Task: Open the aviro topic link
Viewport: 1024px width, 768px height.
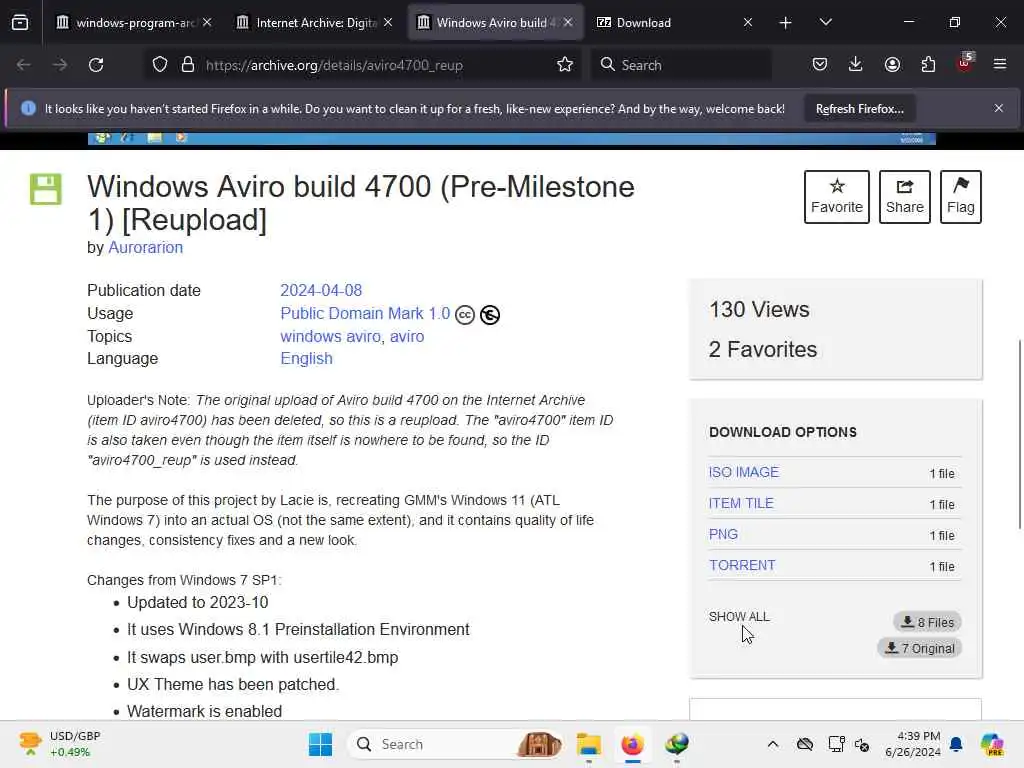Action: click(x=407, y=336)
